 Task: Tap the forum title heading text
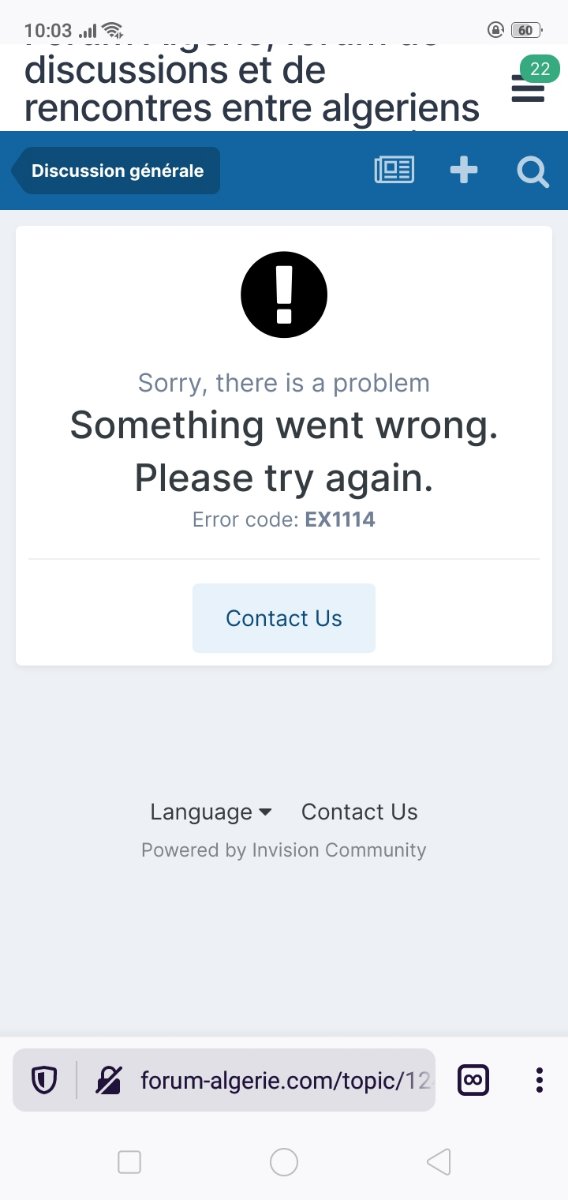pos(252,85)
